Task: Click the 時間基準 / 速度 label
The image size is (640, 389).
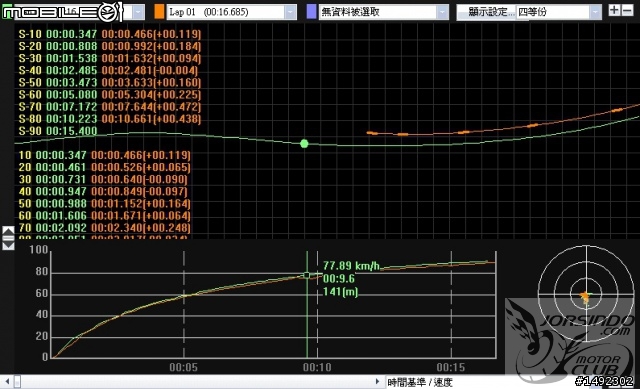Action: pos(420,382)
